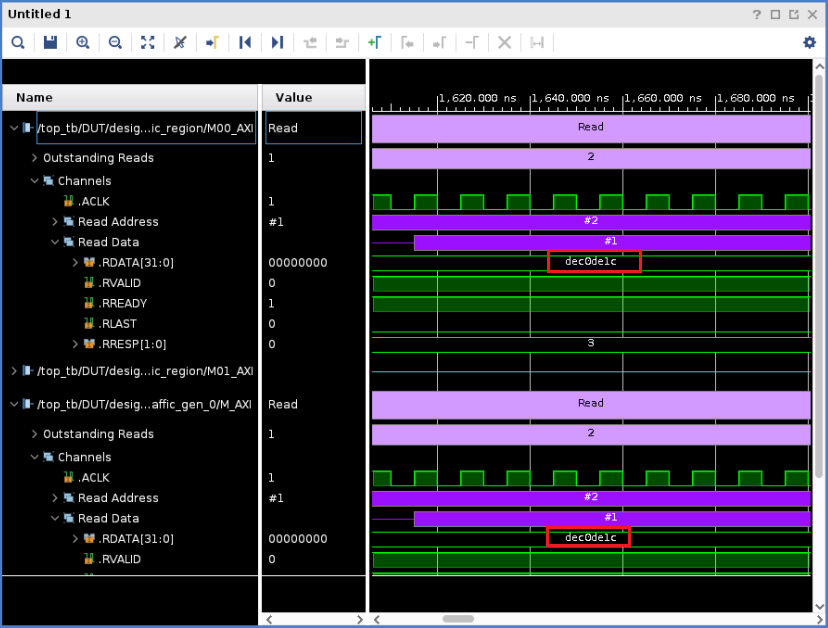Click the Zoom Fit icon

click(x=147, y=42)
